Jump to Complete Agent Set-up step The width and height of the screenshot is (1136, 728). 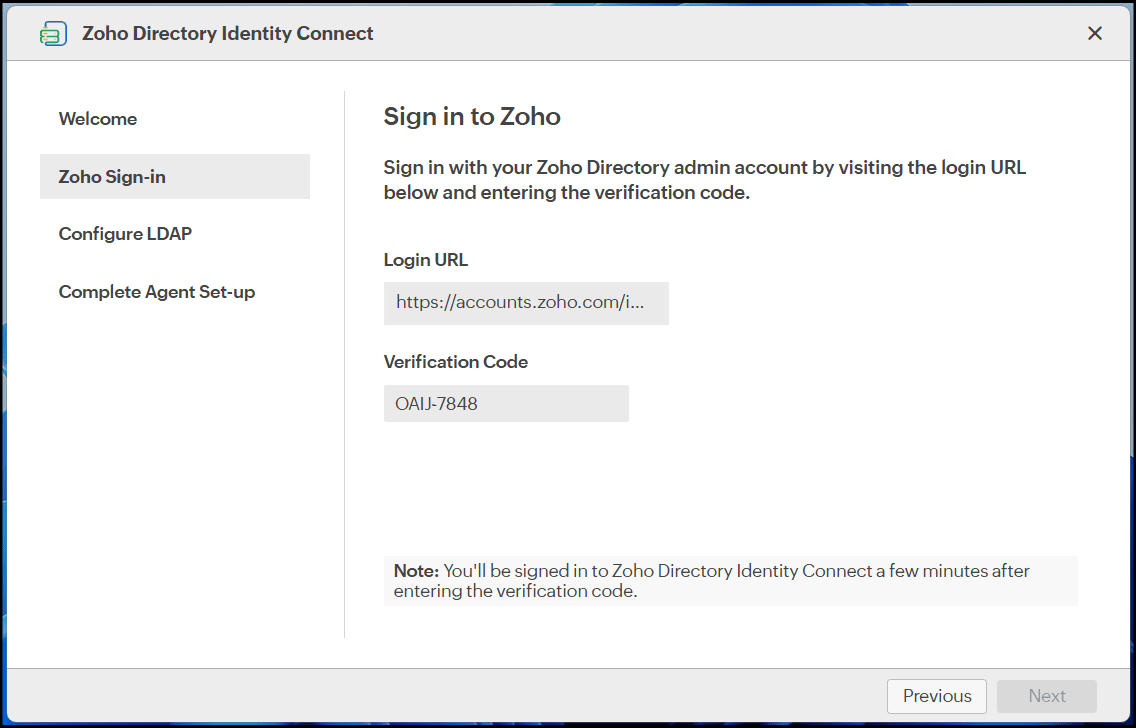click(157, 292)
